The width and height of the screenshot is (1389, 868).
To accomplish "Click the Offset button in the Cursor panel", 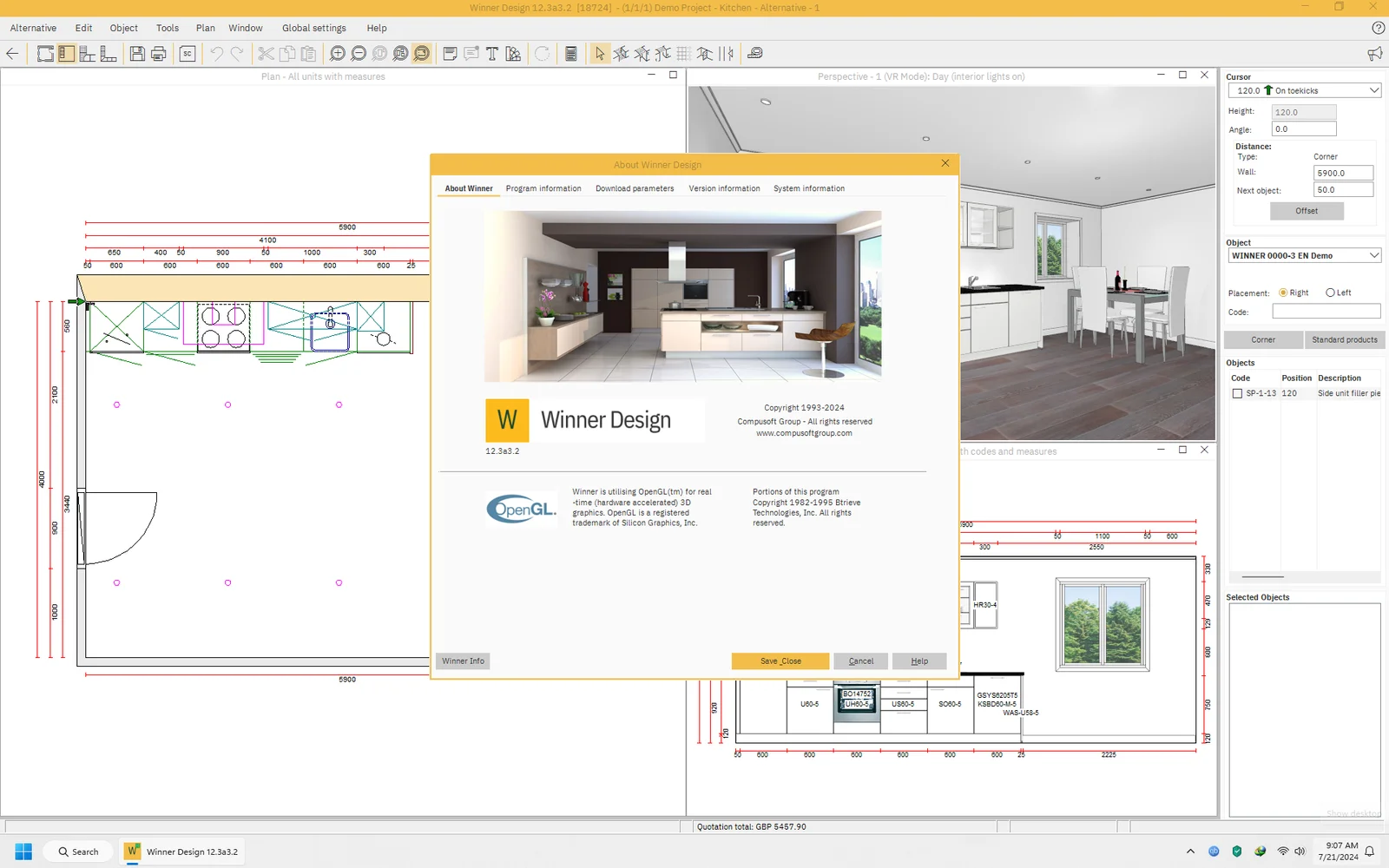I will tap(1306, 210).
